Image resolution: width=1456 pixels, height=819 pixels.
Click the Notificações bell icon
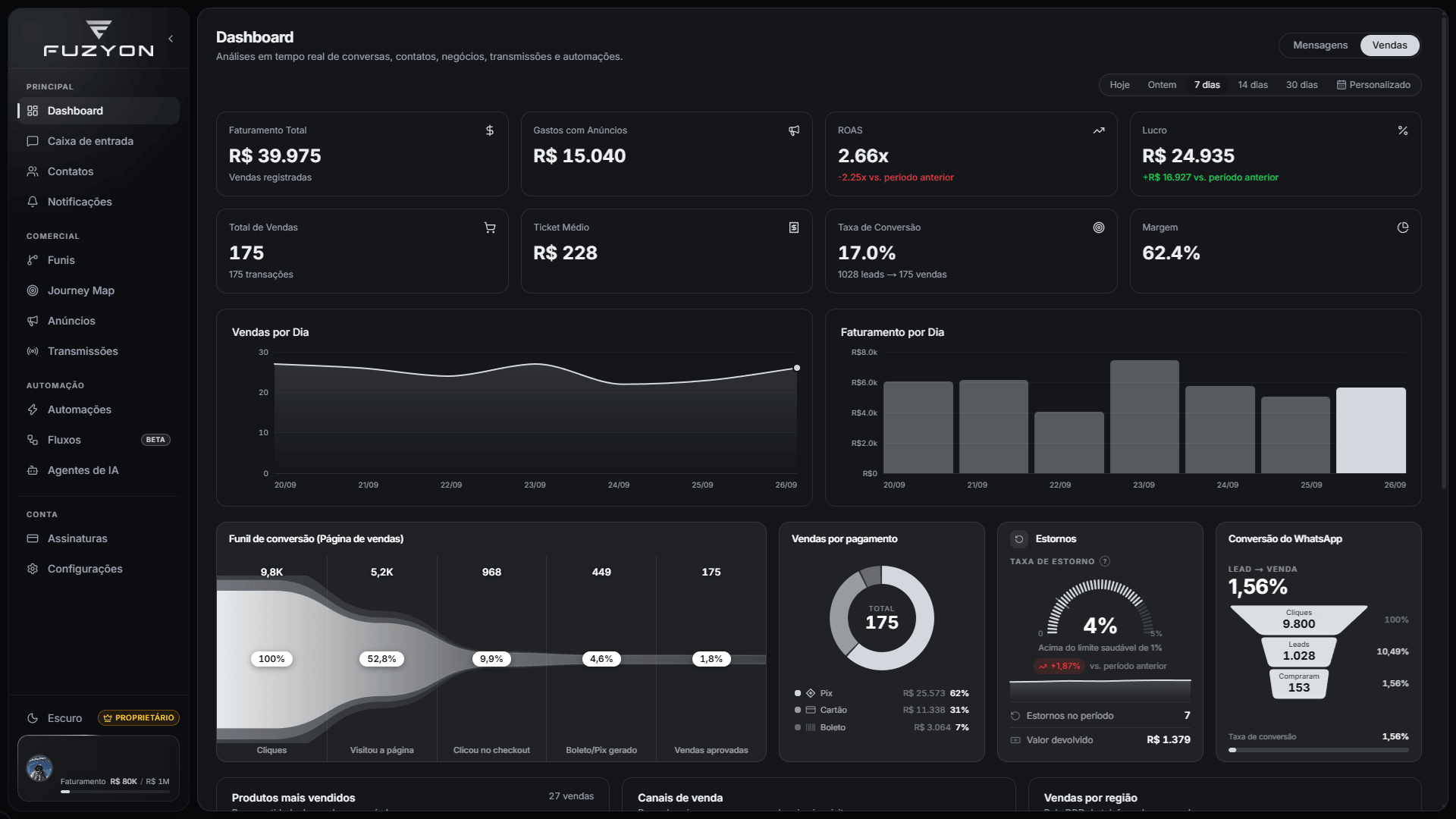pos(33,202)
